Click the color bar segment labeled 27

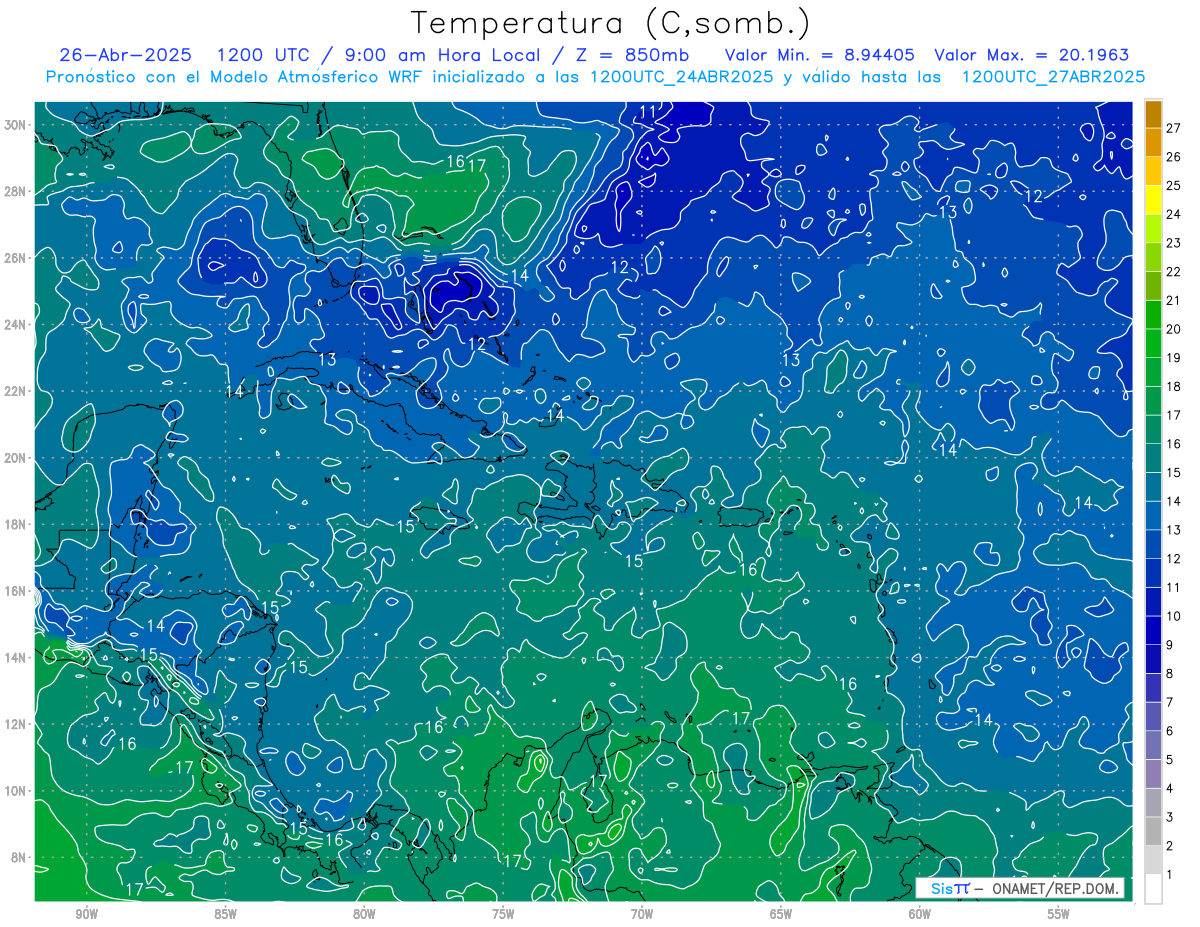pos(1153,114)
